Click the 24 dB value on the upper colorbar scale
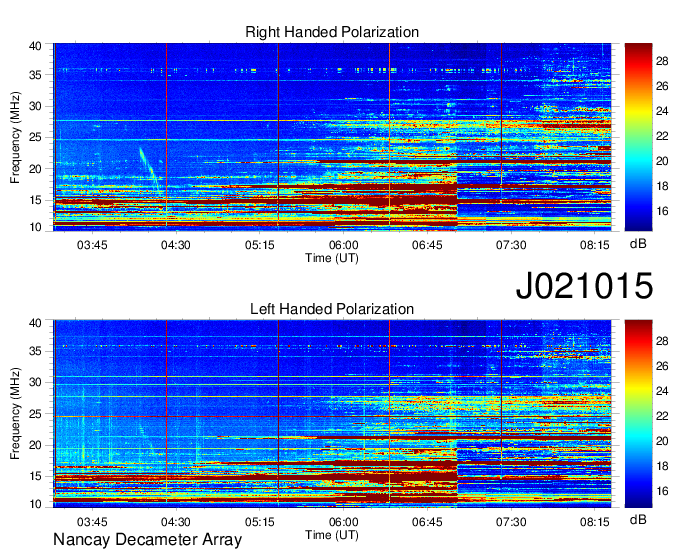Viewport: 680px width, 552px height. coord(662,111)
